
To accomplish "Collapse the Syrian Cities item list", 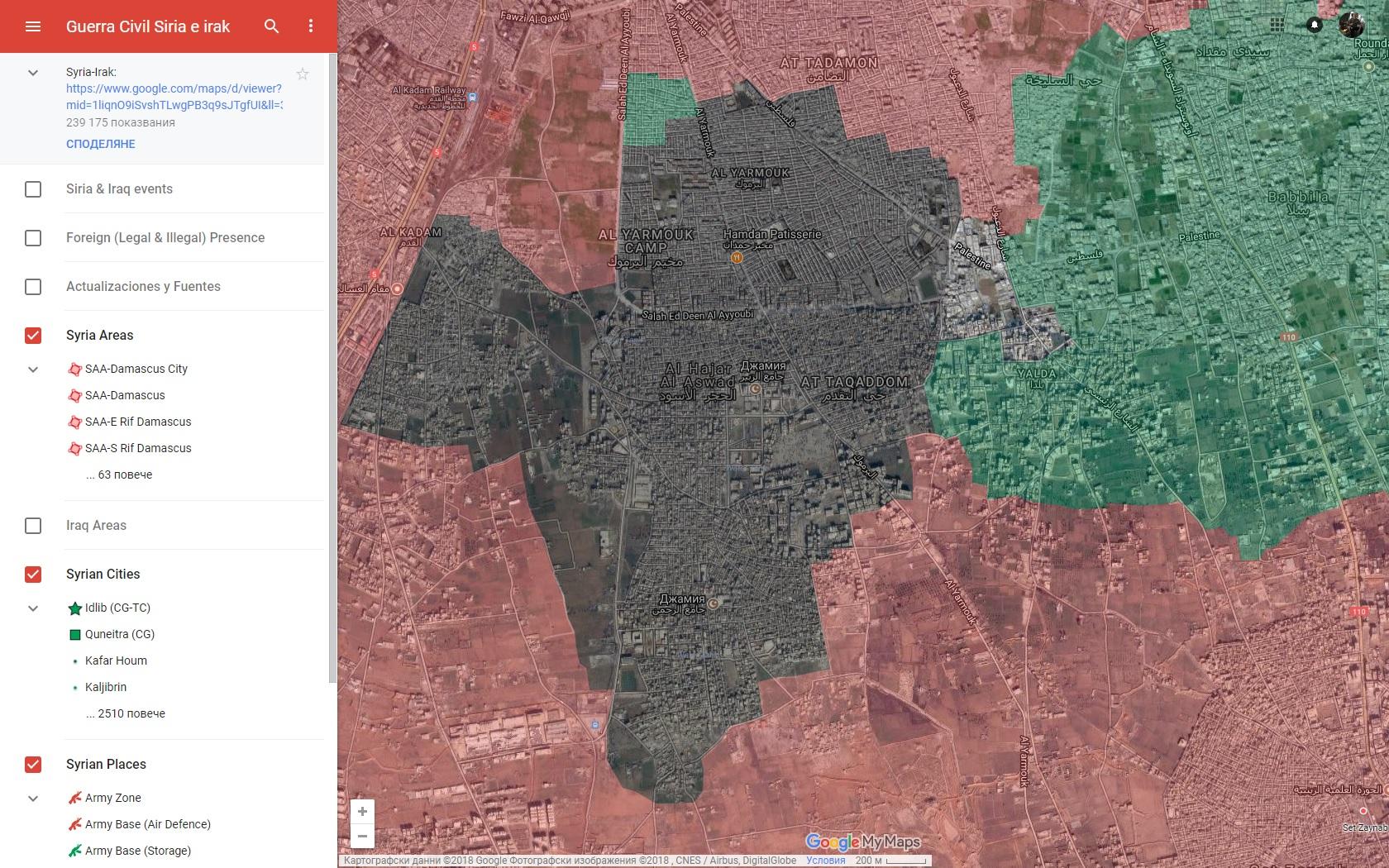I will tap(33, 608).
